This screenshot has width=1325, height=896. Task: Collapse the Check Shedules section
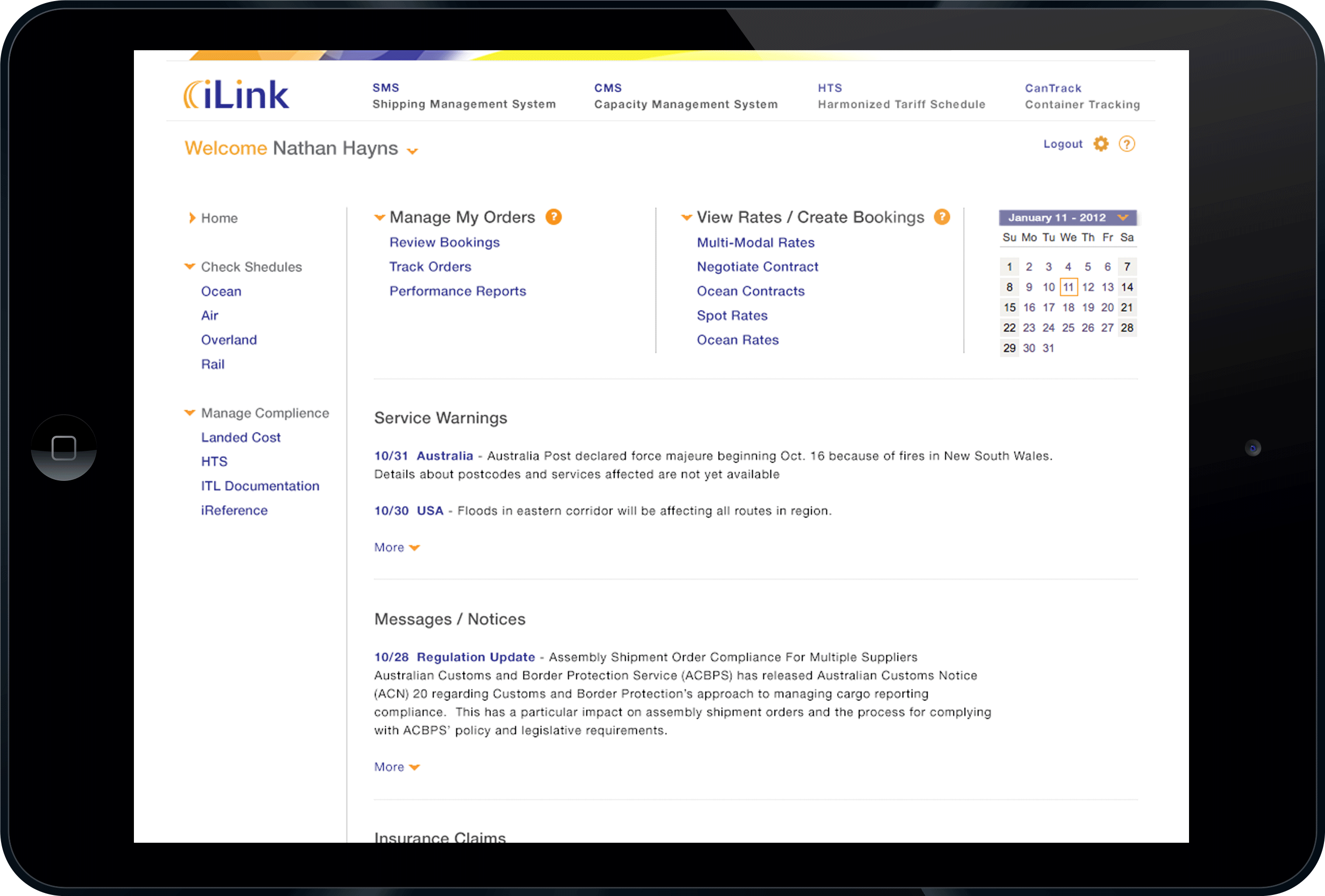coord(190,266)
